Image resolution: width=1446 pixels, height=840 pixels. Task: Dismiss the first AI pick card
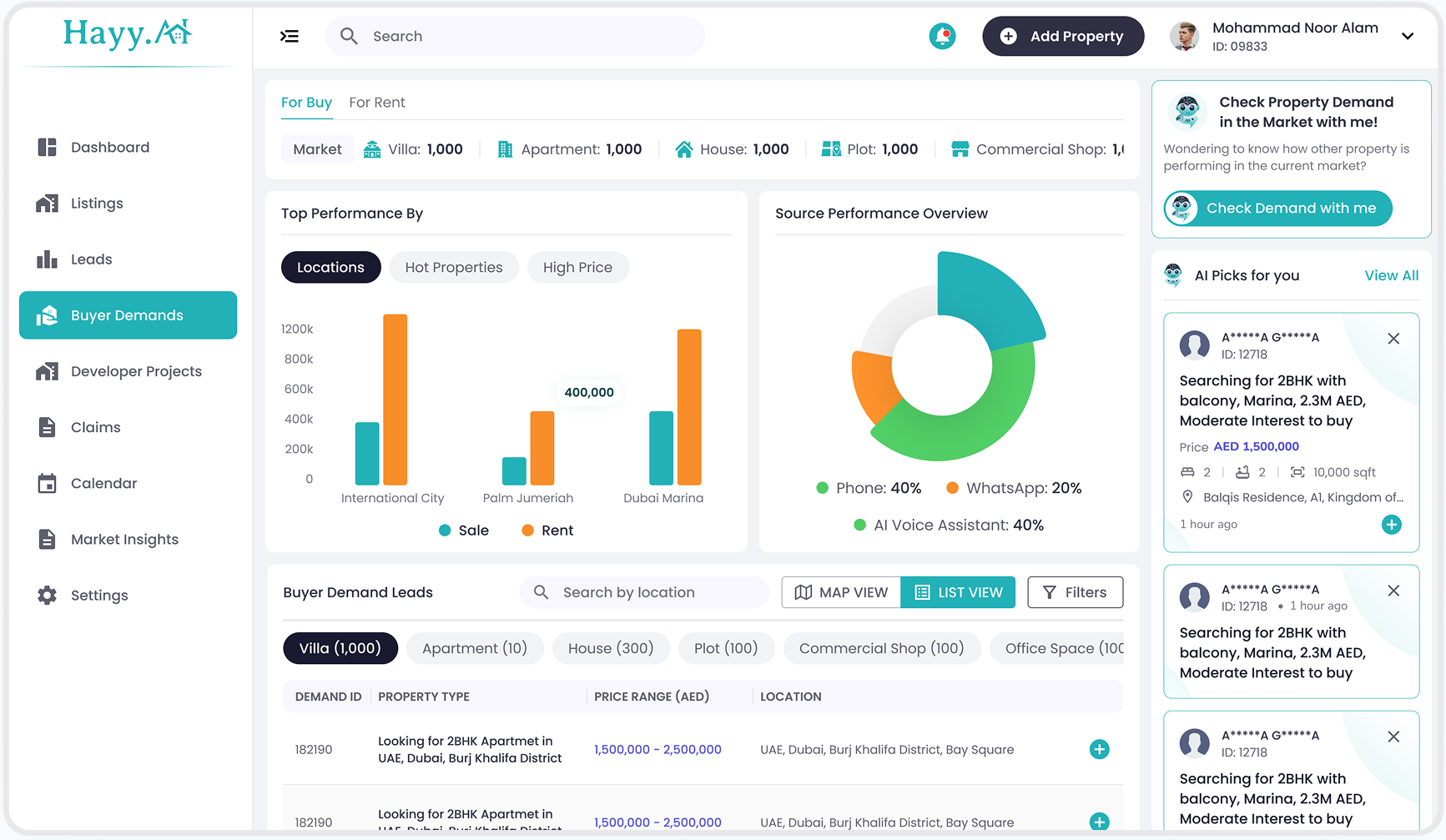(x=1393, y=339)
